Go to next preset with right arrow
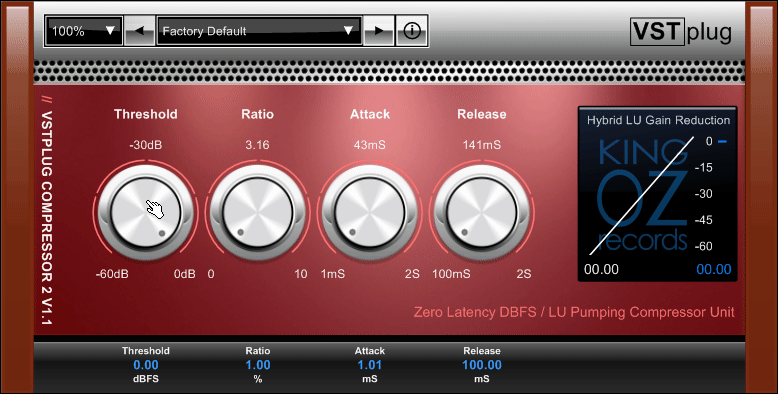 coord(379,31)
